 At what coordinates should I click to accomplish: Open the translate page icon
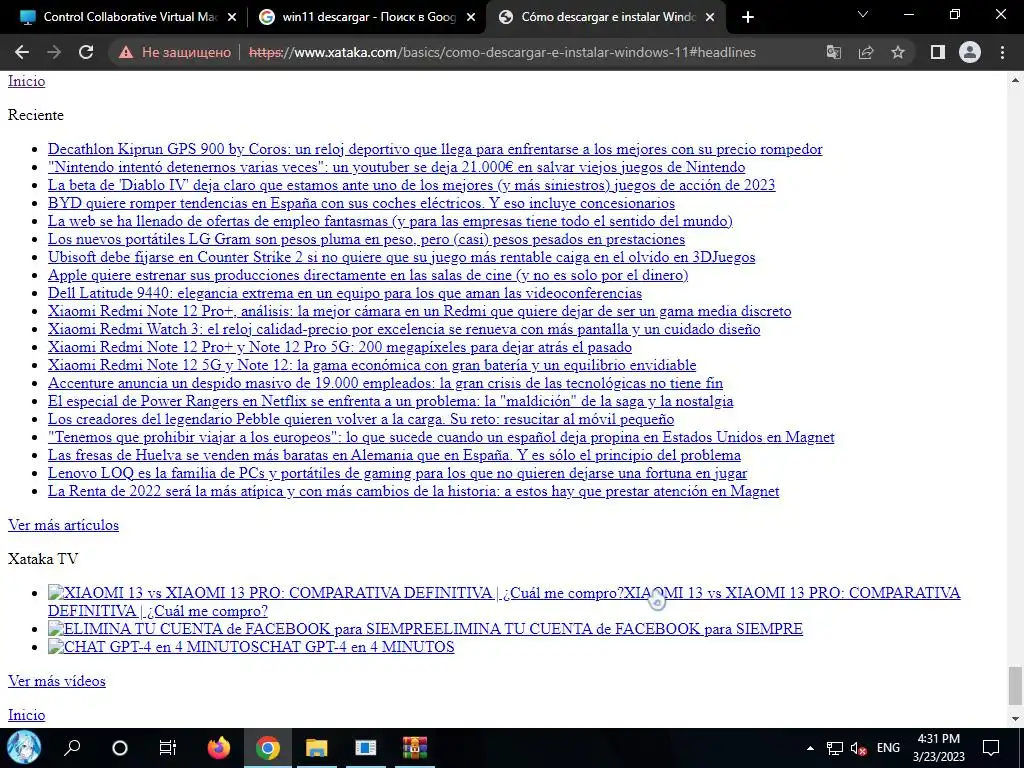click(x=834, y=52)
